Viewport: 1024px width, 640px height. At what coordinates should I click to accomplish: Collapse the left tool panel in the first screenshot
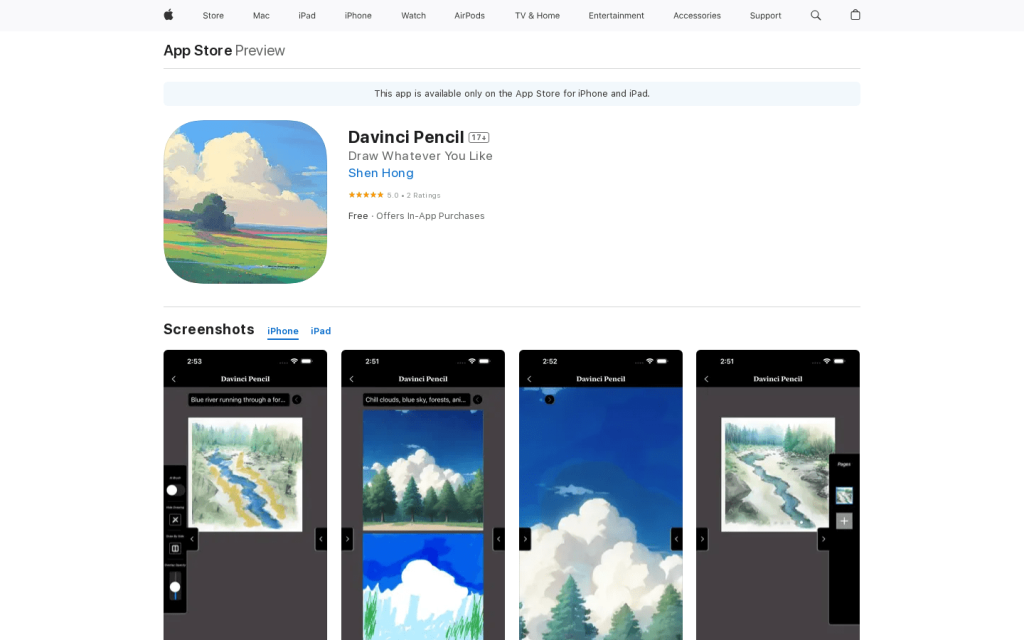tap(192, 539)
